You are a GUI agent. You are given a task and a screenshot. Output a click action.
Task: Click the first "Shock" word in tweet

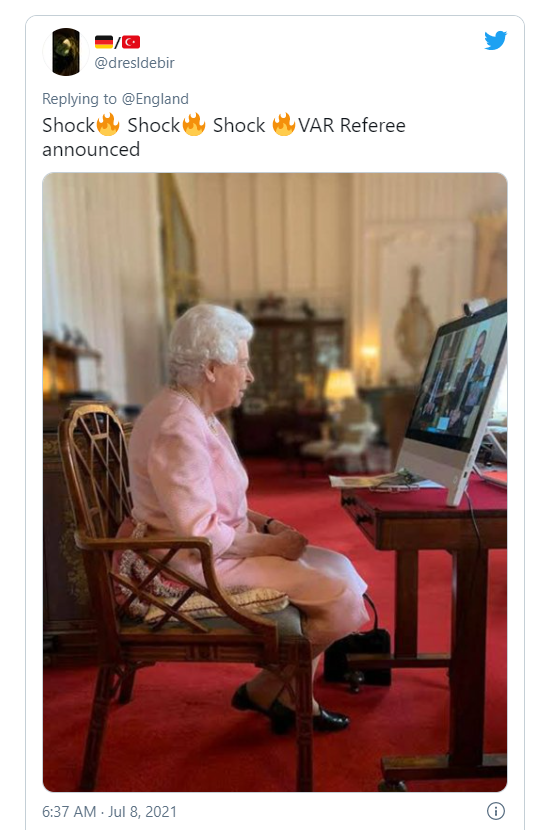tap(69, 125)
